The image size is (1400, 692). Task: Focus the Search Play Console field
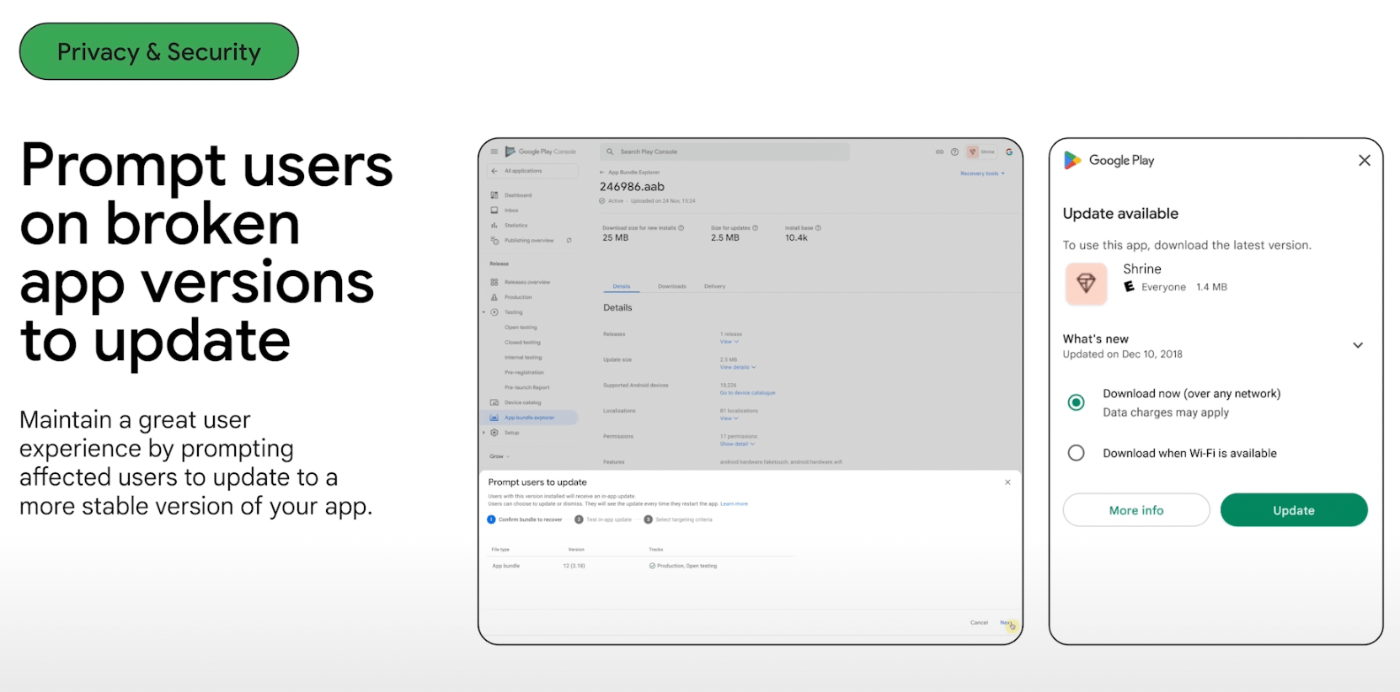click(724, 152)
